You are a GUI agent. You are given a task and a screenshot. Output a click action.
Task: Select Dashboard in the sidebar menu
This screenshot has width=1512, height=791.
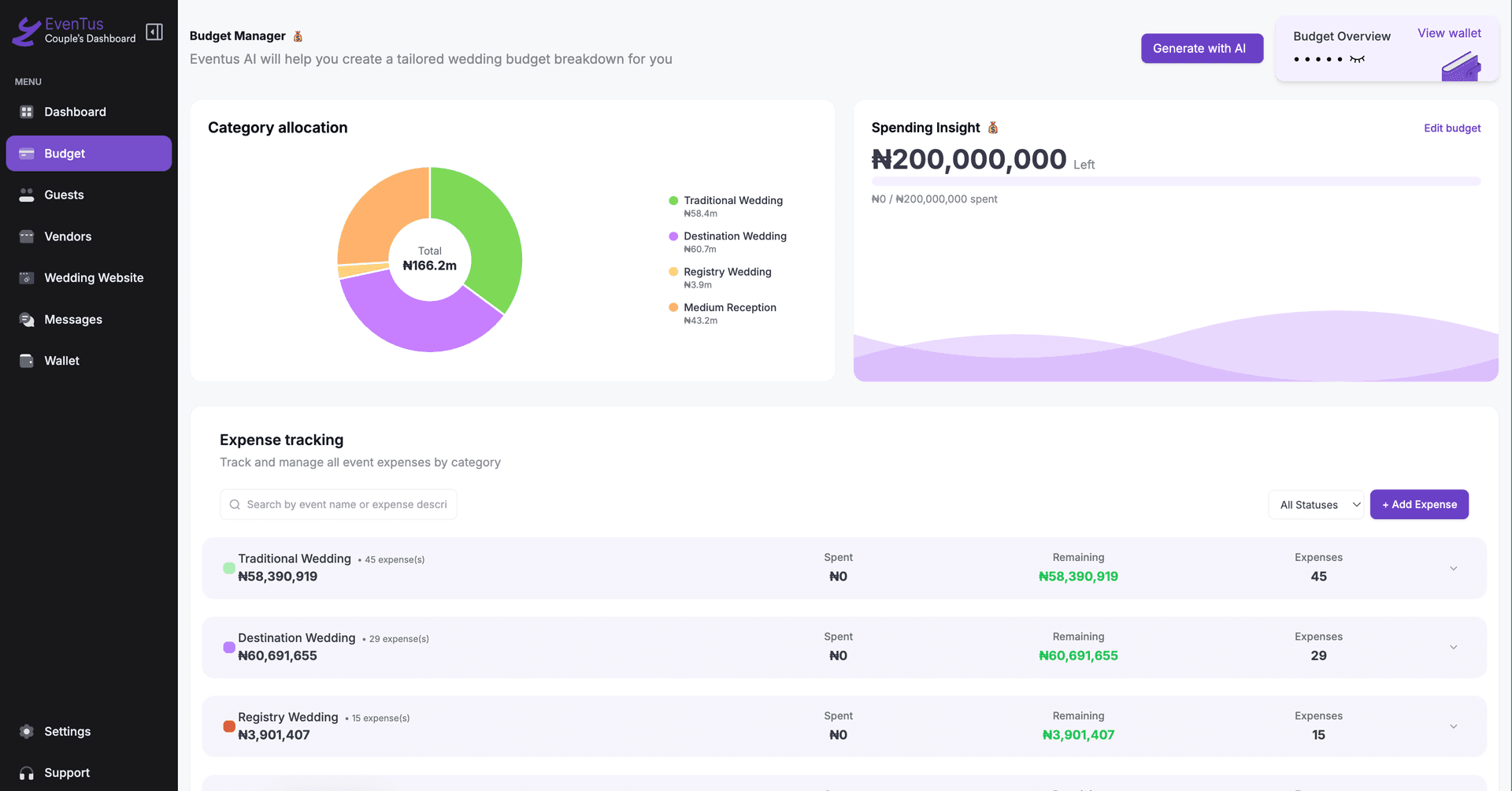tap(76, 112)
